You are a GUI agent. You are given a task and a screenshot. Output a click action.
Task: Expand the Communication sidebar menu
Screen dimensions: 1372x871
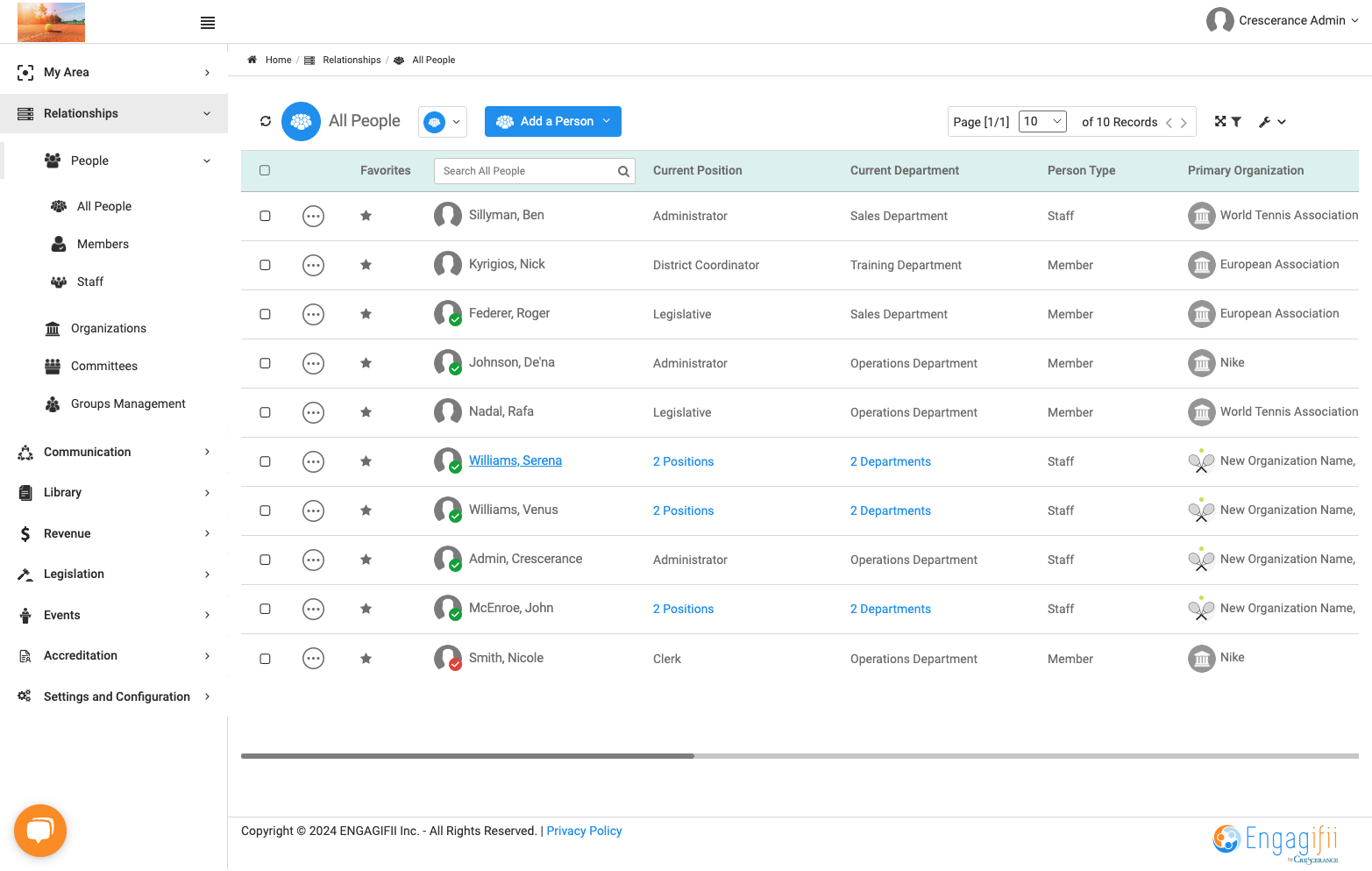(114, 452)
